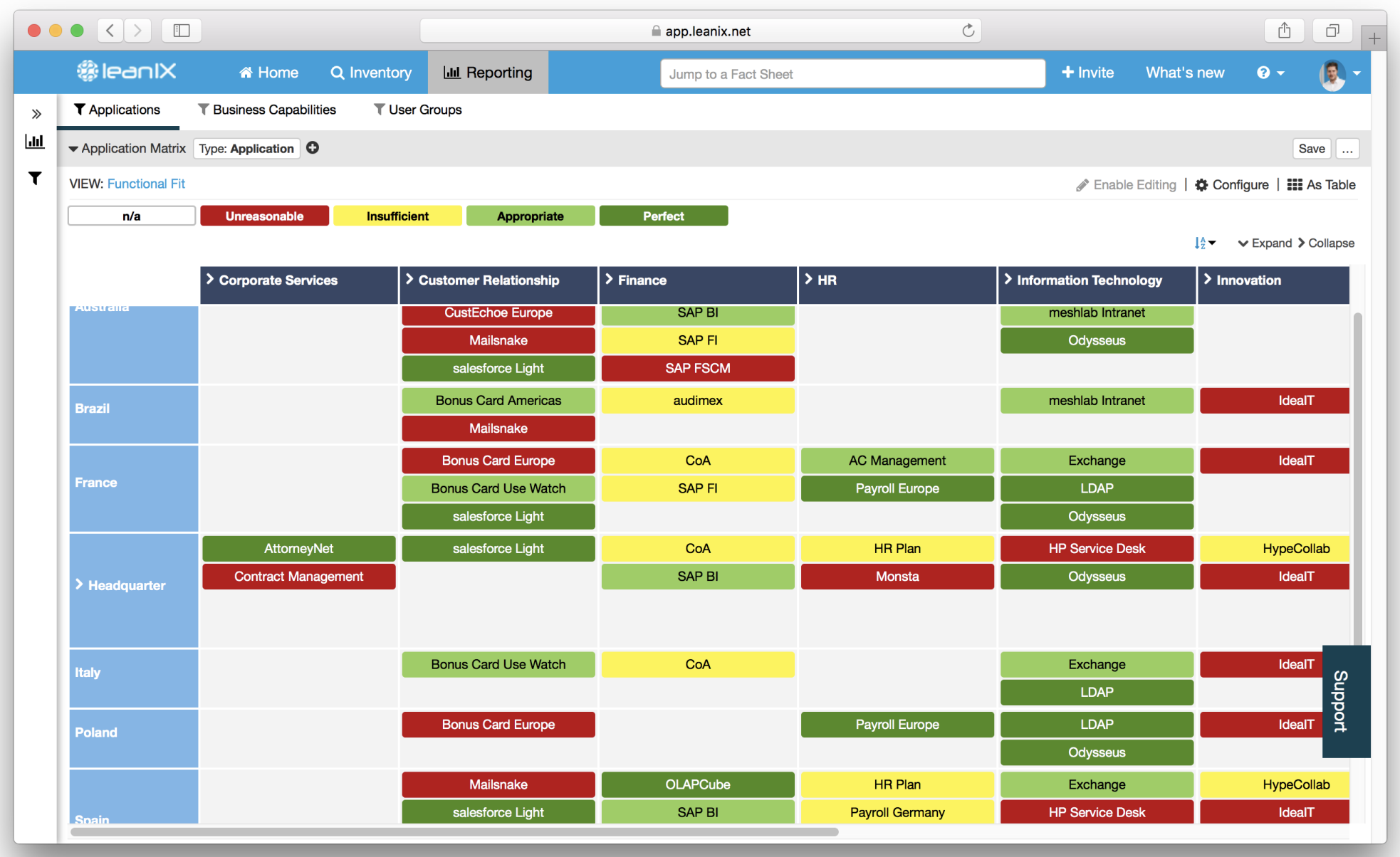Add a new report with plus icon
Image resolution: width=1400 pixels, height=857 pixels.
(x=312, y=147)
